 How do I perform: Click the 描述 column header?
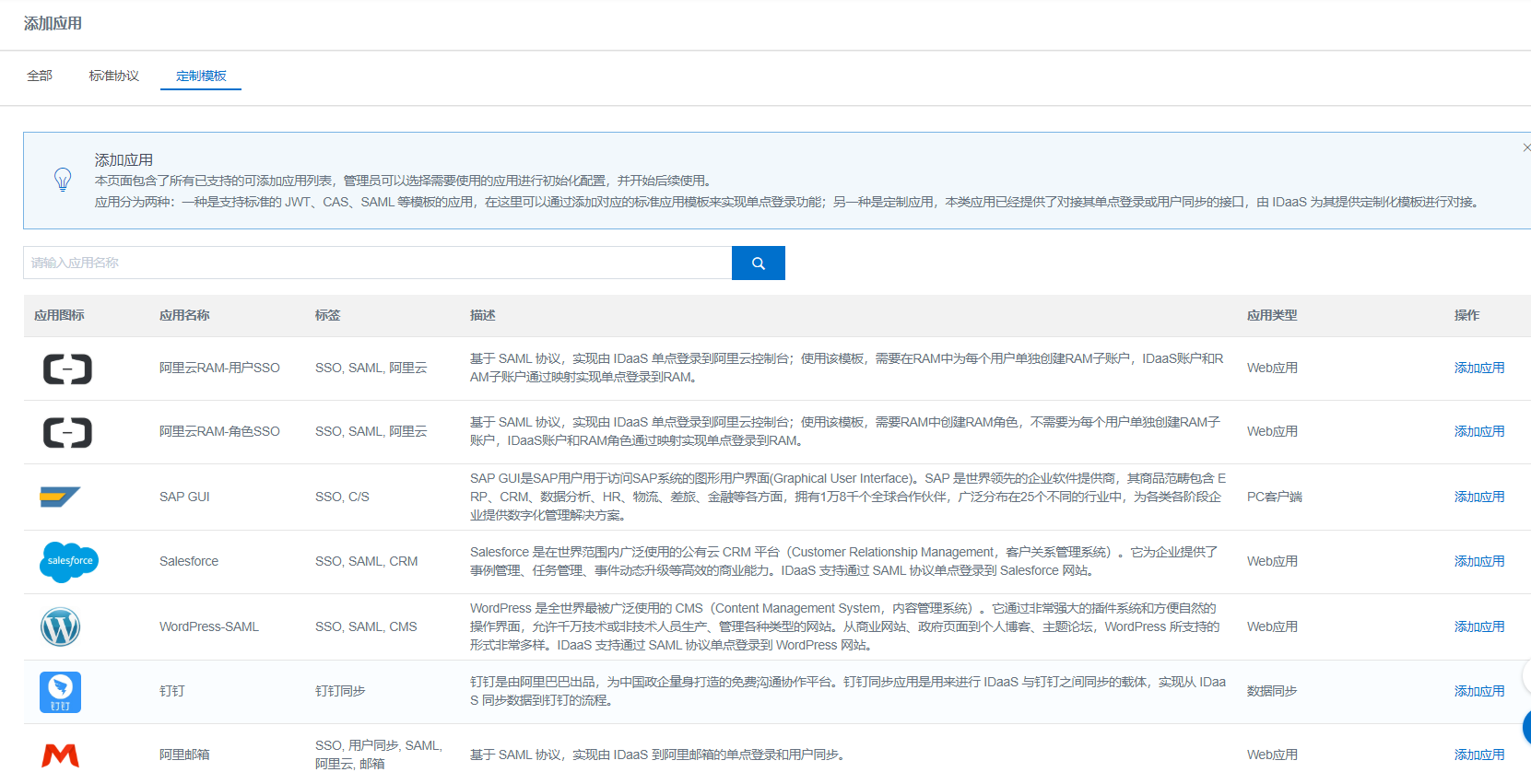tap(483, 315)
